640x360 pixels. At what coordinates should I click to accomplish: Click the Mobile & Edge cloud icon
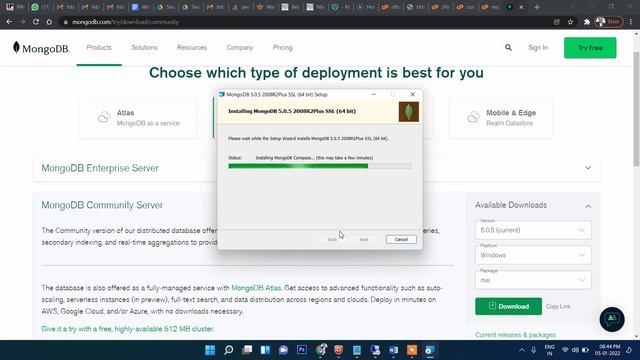coord(473,117)
